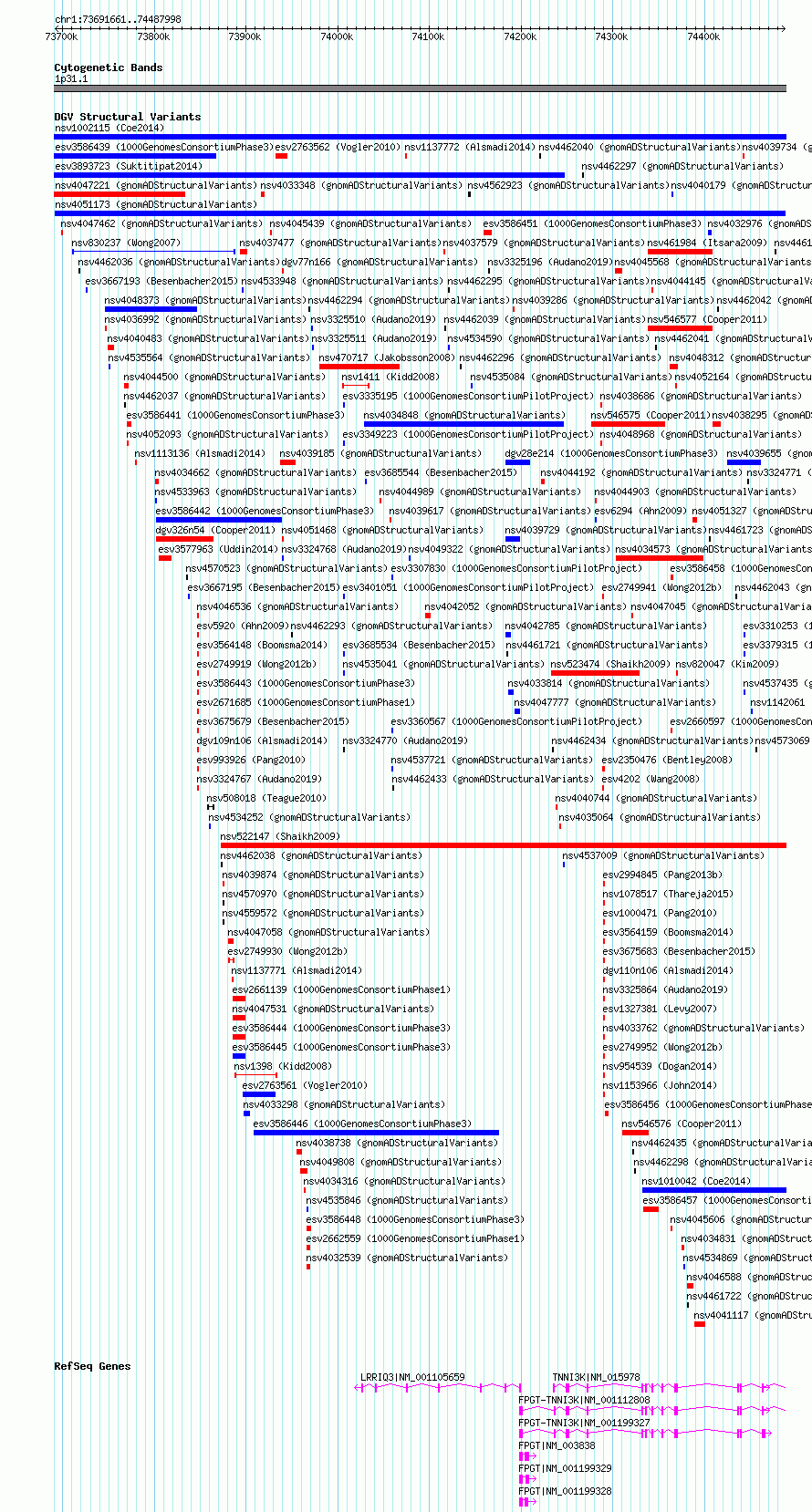This screenshot has height=1512, width=812.
Task: Open variant esv2763562 (Vogler2010)
Action: click(338, 147)
